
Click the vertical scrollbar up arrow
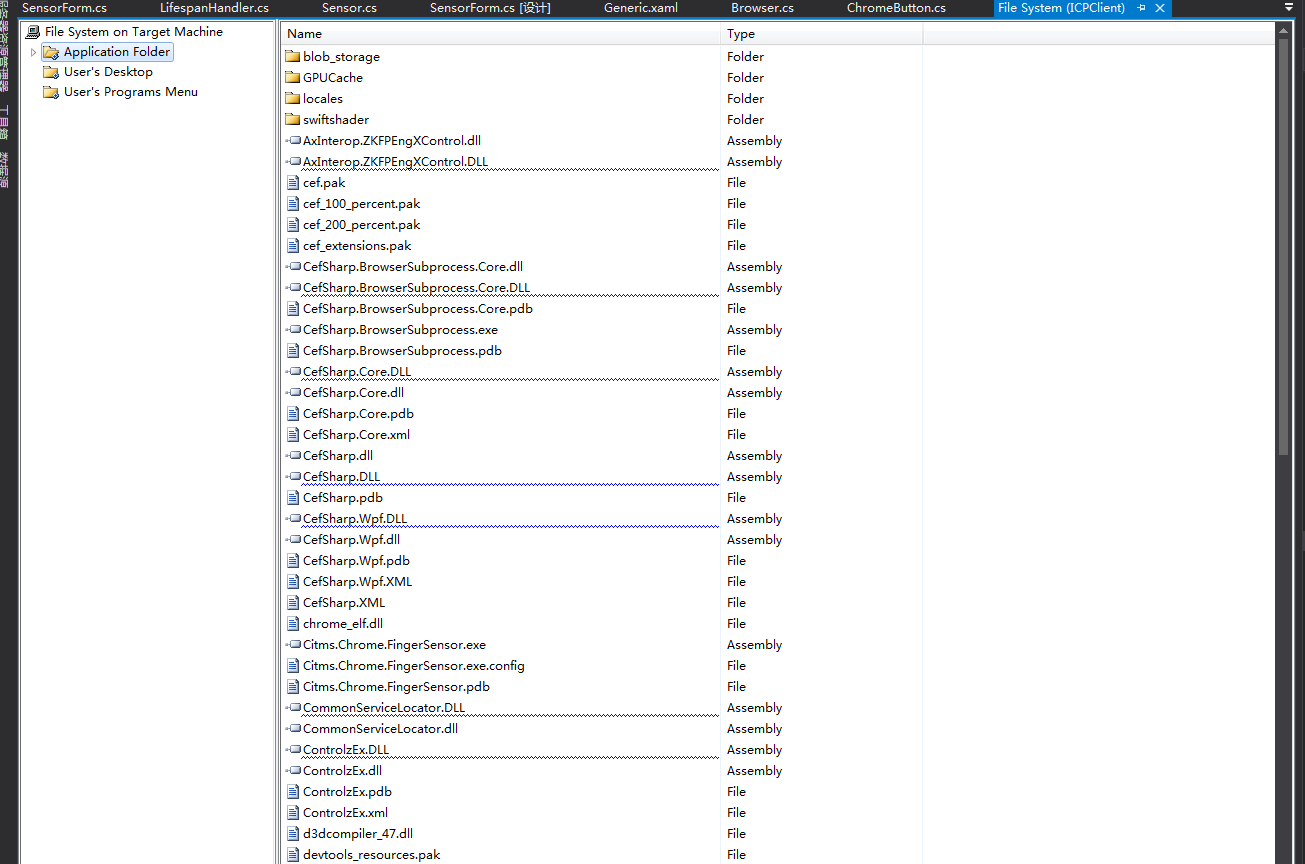(1284, 31)
